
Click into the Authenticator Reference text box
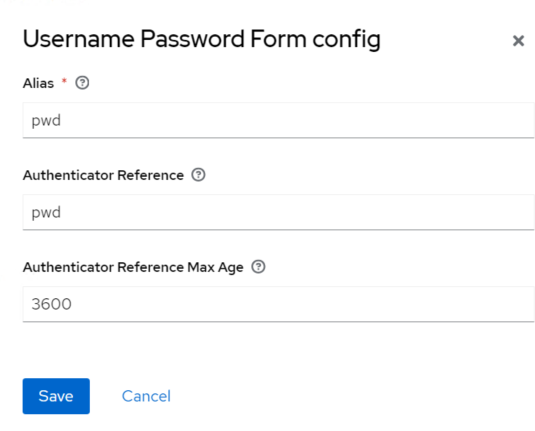[x=278, y=212]
